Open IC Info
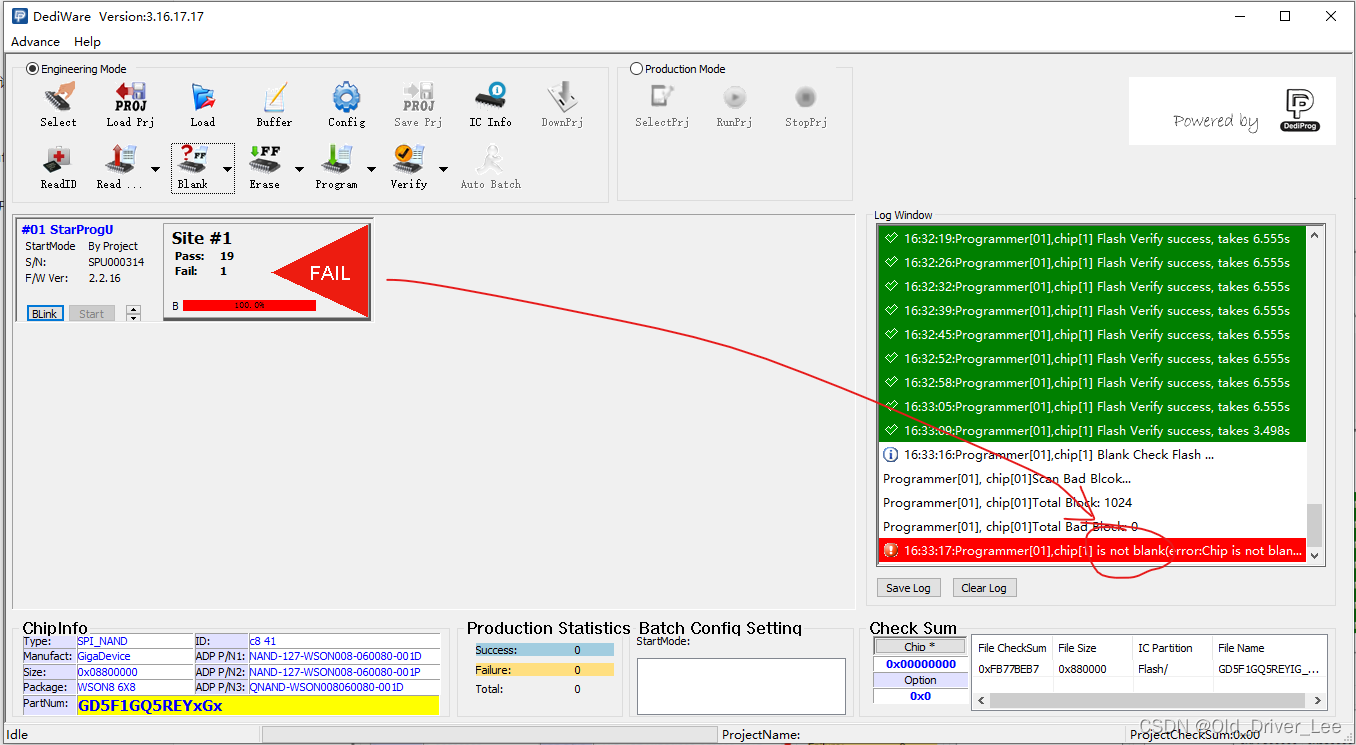Image resolution: width=1356 pixels, height=745 pixels. [x=490, y=105]
